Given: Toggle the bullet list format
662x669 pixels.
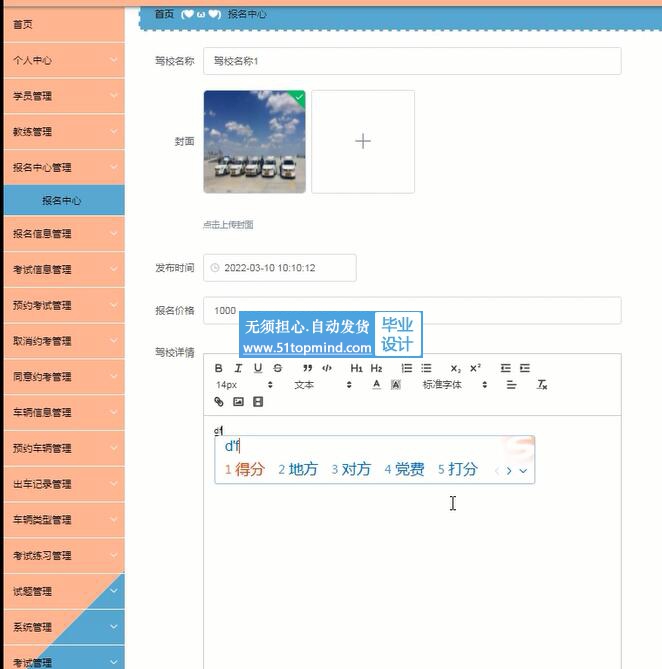Looking at the screenshot, I should 426,368.
